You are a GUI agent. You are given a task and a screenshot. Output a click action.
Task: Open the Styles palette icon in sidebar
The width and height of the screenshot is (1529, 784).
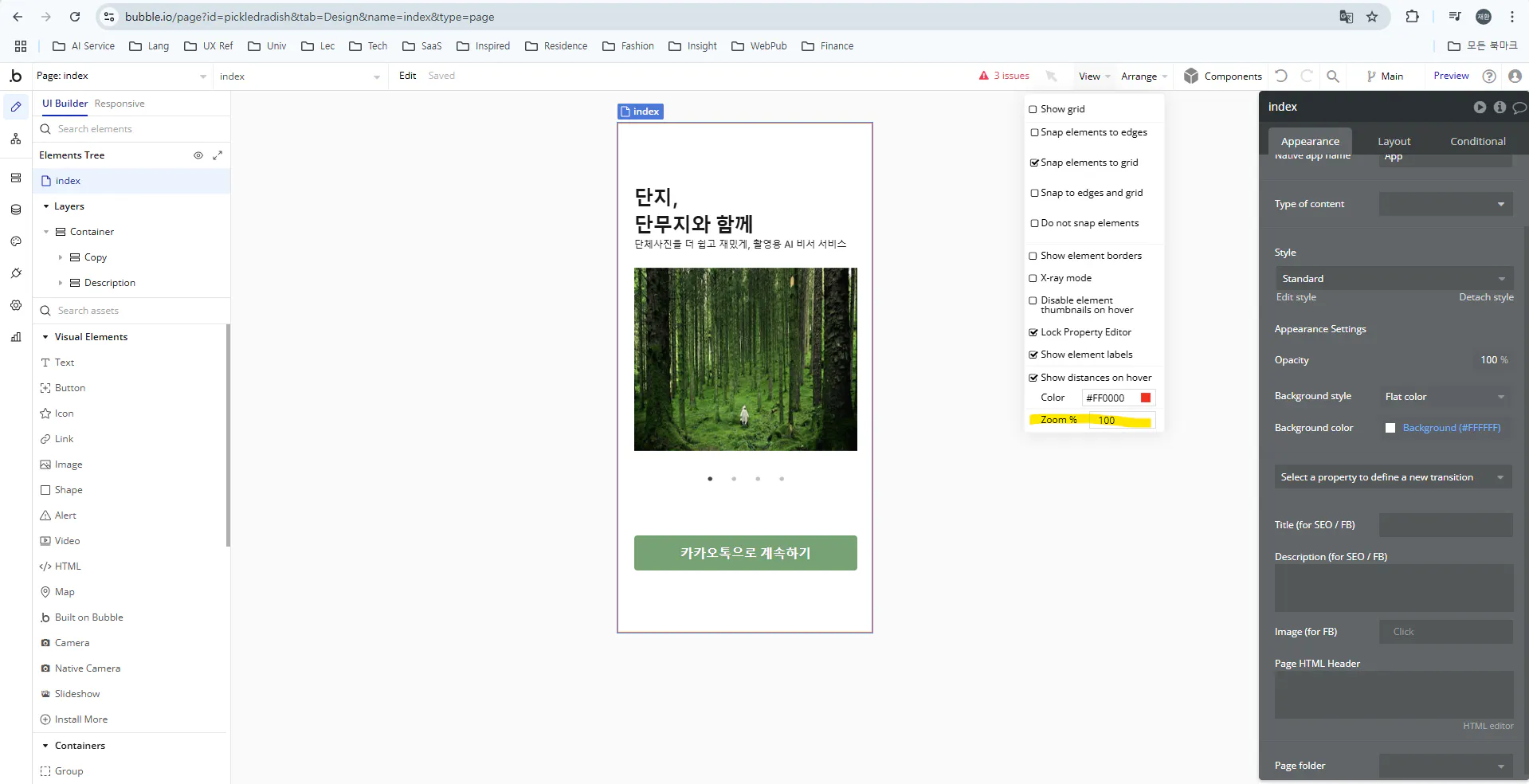16,241
